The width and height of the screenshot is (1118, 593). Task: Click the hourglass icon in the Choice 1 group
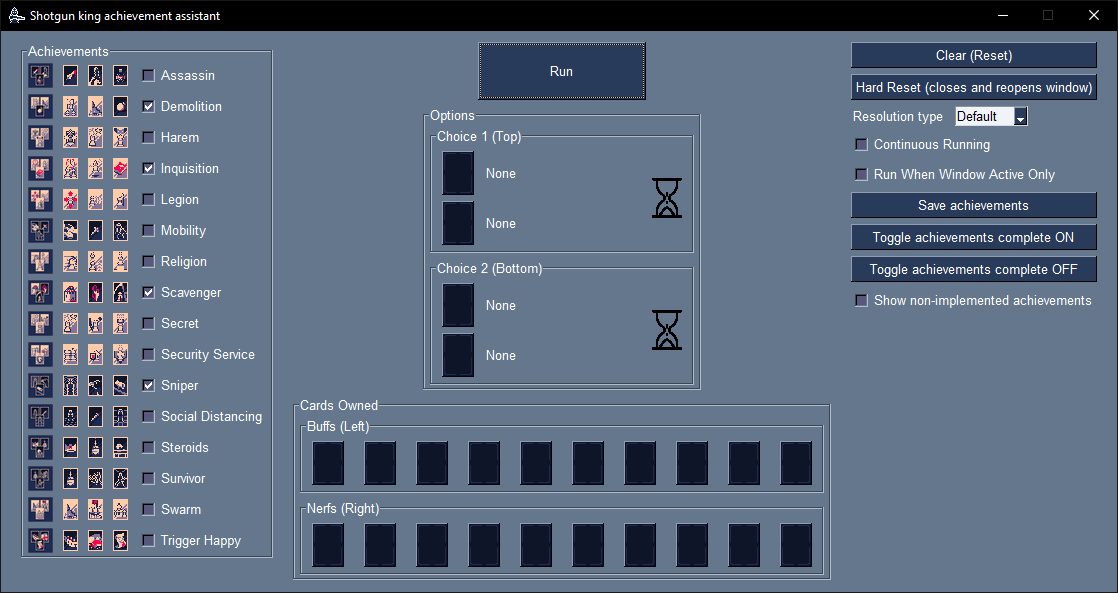pos(666,197)
